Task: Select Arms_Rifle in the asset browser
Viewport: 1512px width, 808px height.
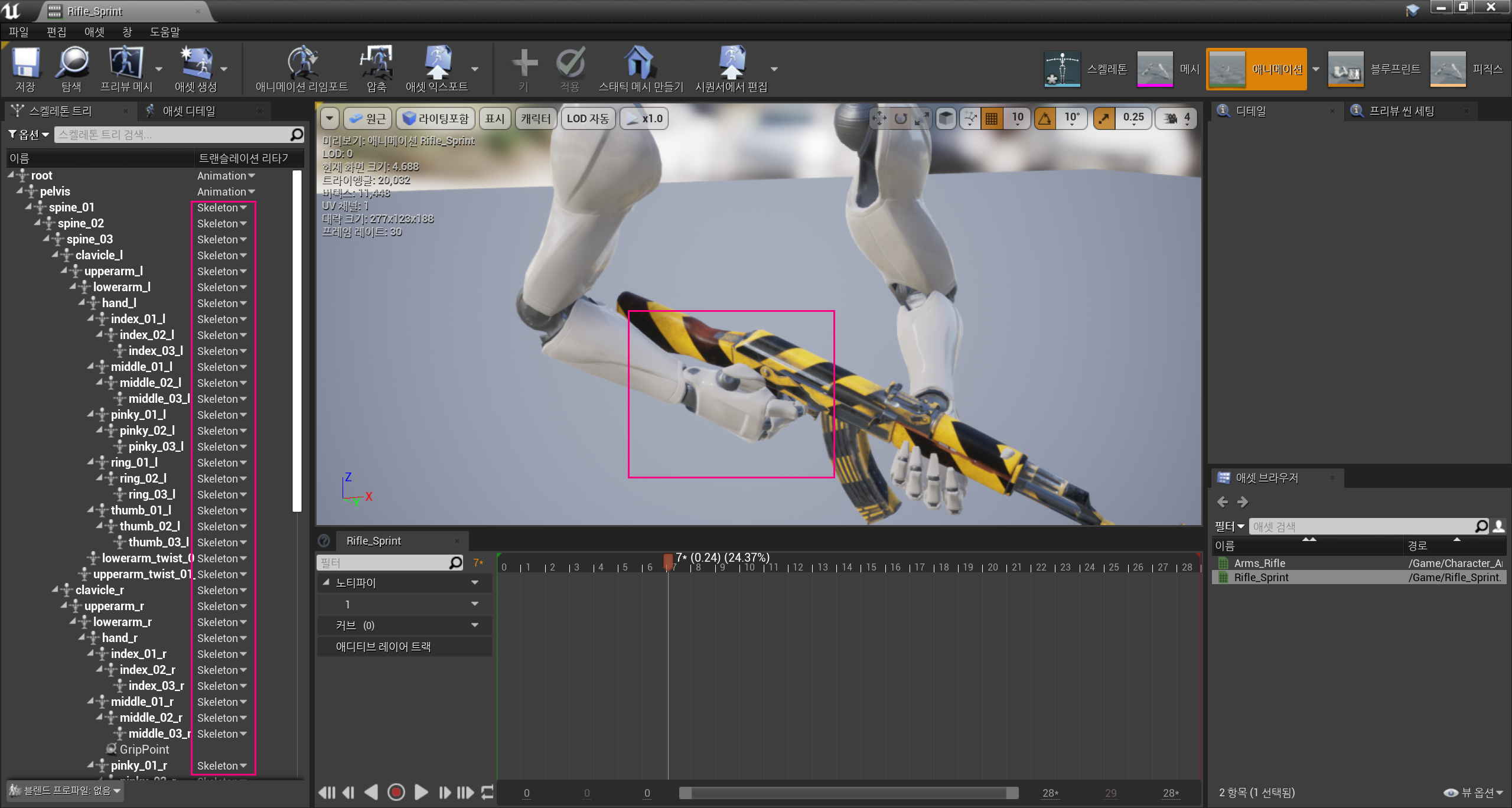Action: coord(1259,563)
